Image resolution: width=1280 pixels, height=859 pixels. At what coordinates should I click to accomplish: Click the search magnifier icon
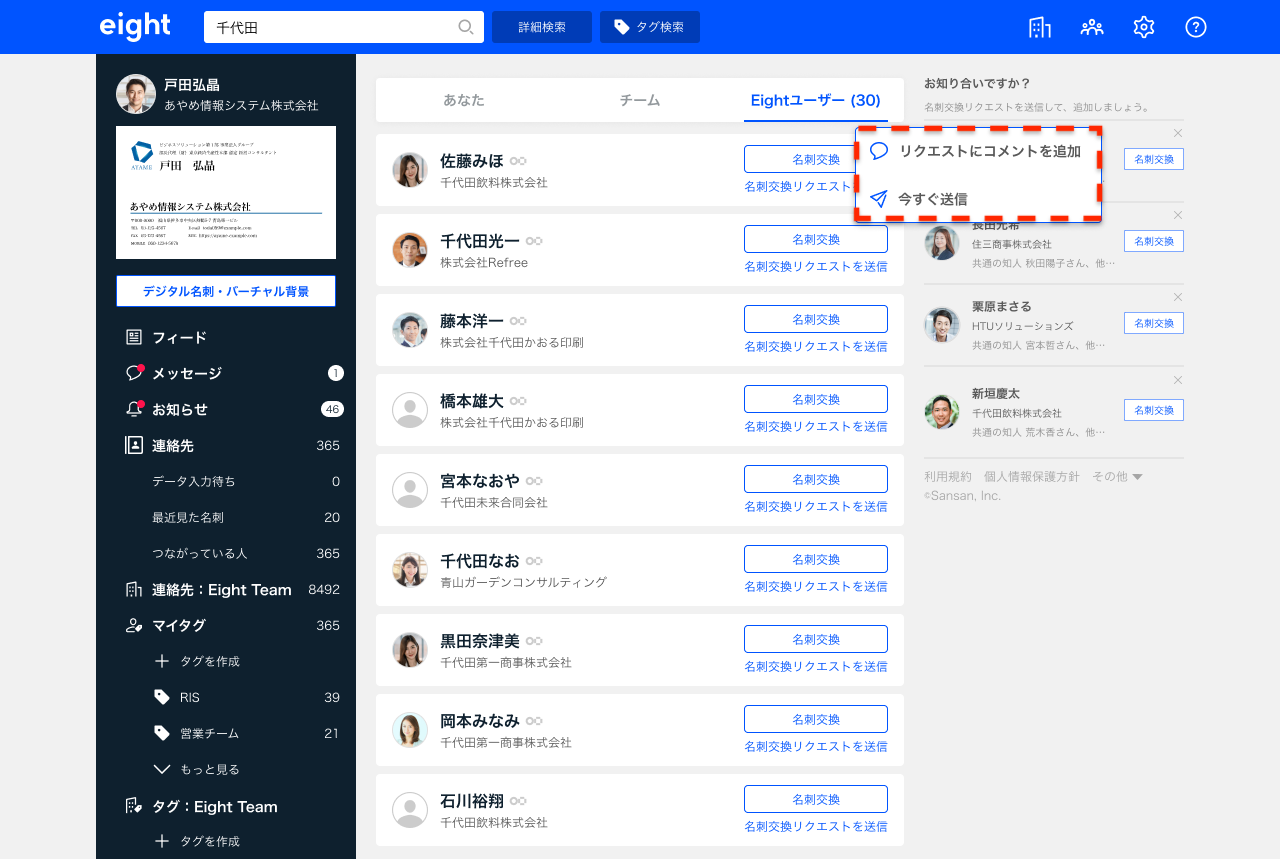pyautogui.click(x=466, y=27)
